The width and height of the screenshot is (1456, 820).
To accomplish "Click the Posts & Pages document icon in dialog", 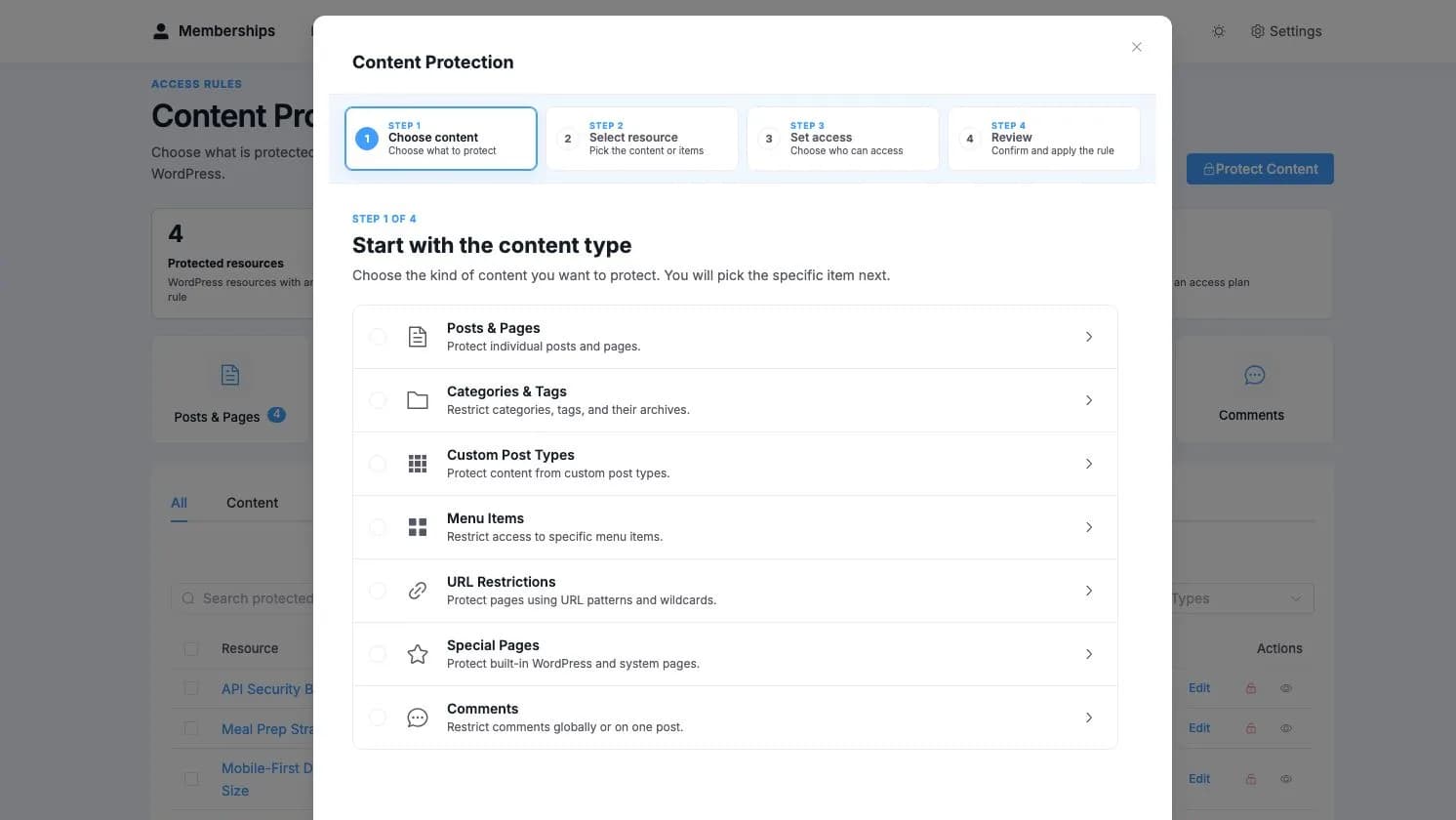I will point(418,337).
